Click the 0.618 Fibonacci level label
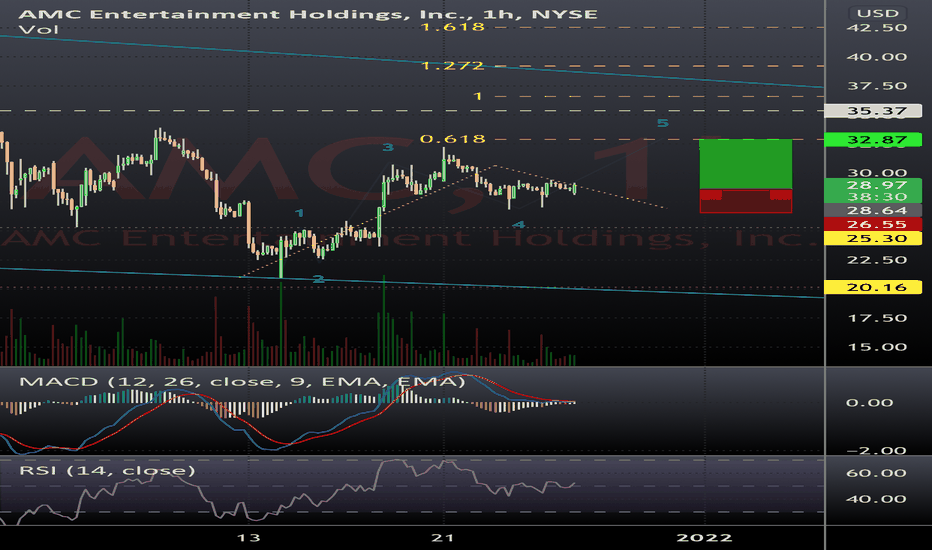This screenshot has width=932, height=550. [452, 139]
